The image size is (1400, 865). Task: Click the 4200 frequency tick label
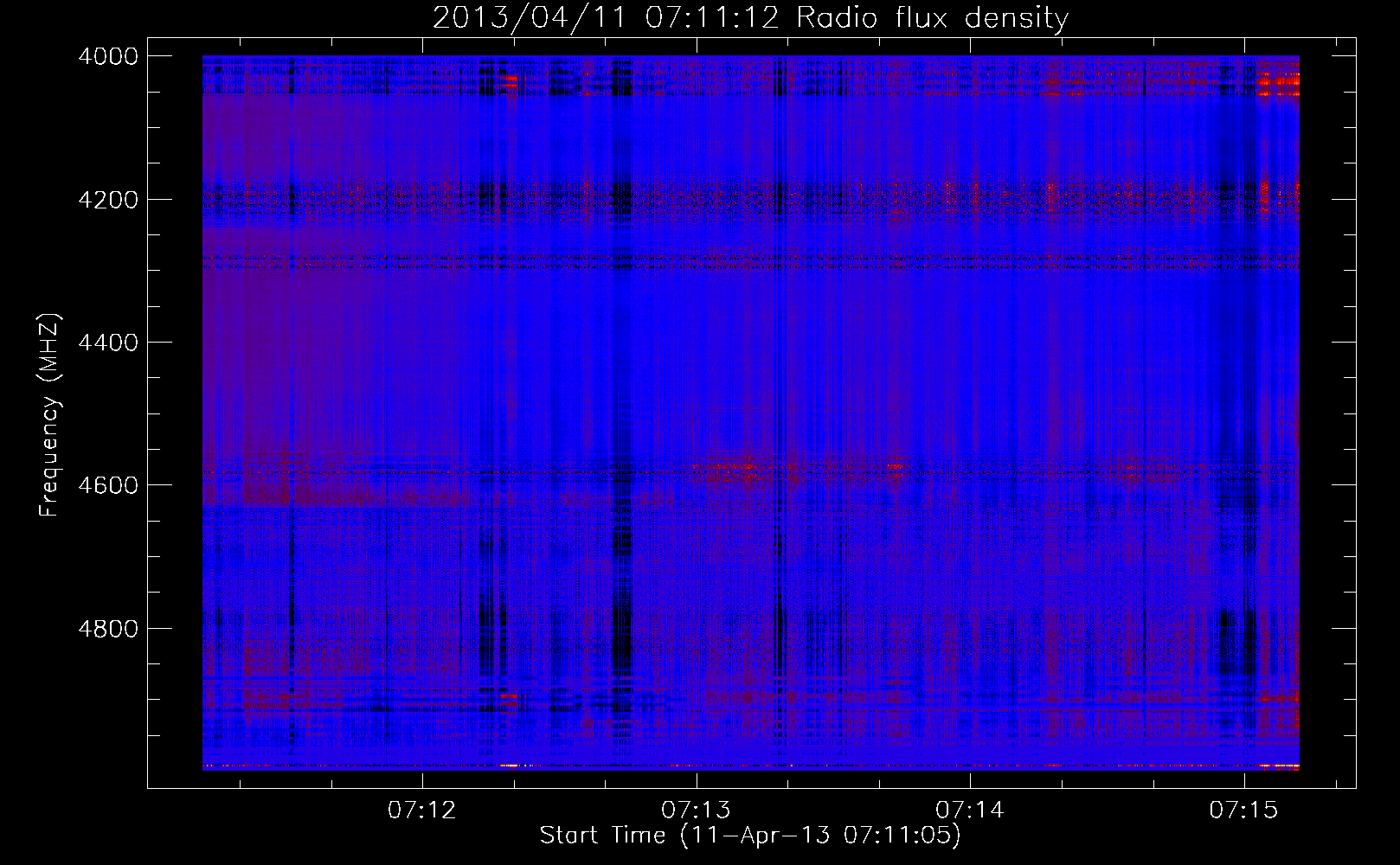[108, 199]
